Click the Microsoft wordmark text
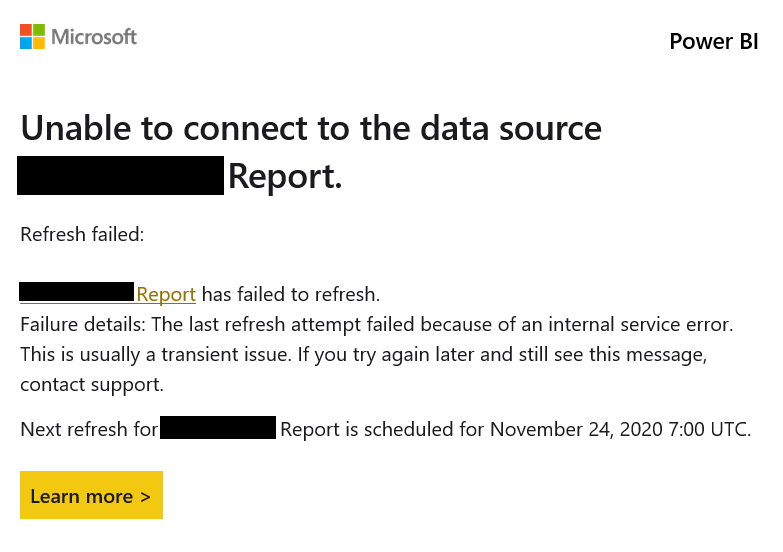Screen dimensions: 783x552 (94, 37)
